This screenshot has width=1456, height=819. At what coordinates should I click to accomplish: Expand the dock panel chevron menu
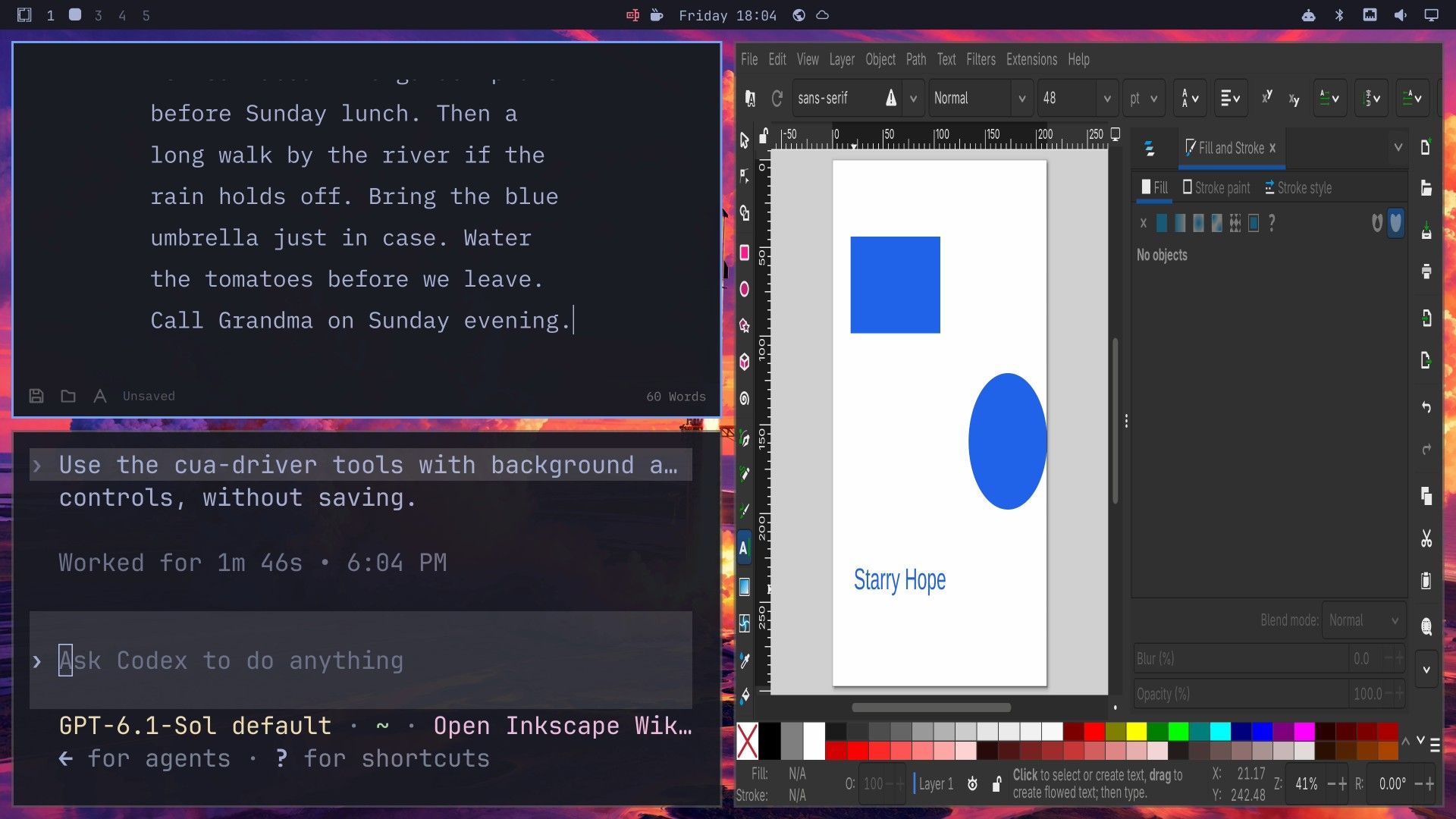[1398, 147]
